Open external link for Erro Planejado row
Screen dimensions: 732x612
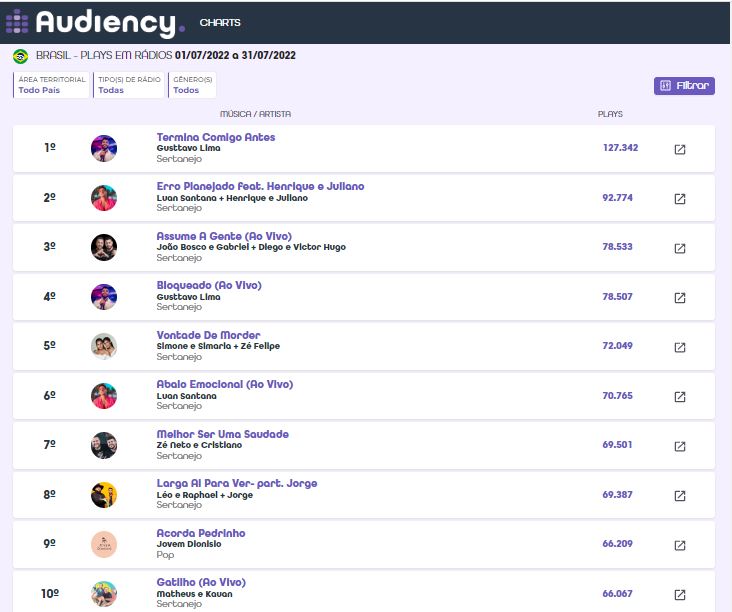click(680, 199)
